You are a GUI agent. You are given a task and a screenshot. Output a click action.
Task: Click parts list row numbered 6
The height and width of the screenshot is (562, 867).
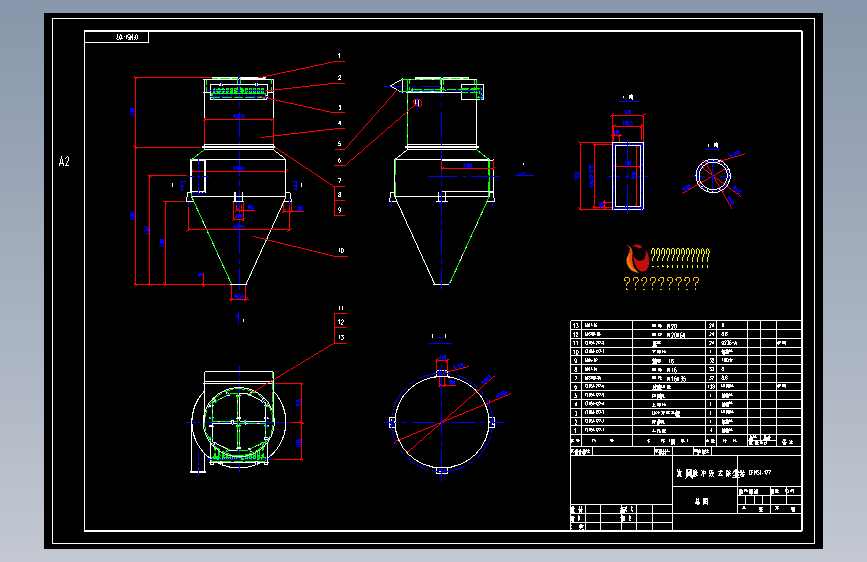pyautogui.click(x=686, y=387)
